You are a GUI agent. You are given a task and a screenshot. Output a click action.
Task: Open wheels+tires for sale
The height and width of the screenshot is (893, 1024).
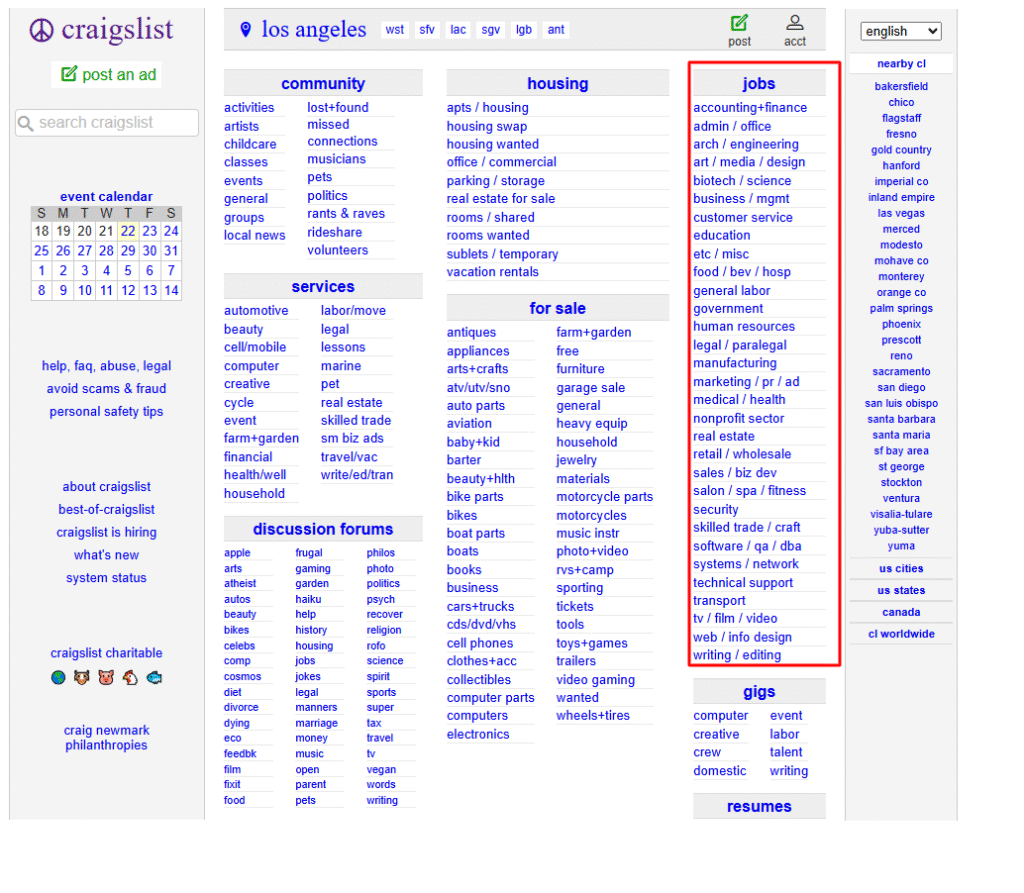click(593, 716)
